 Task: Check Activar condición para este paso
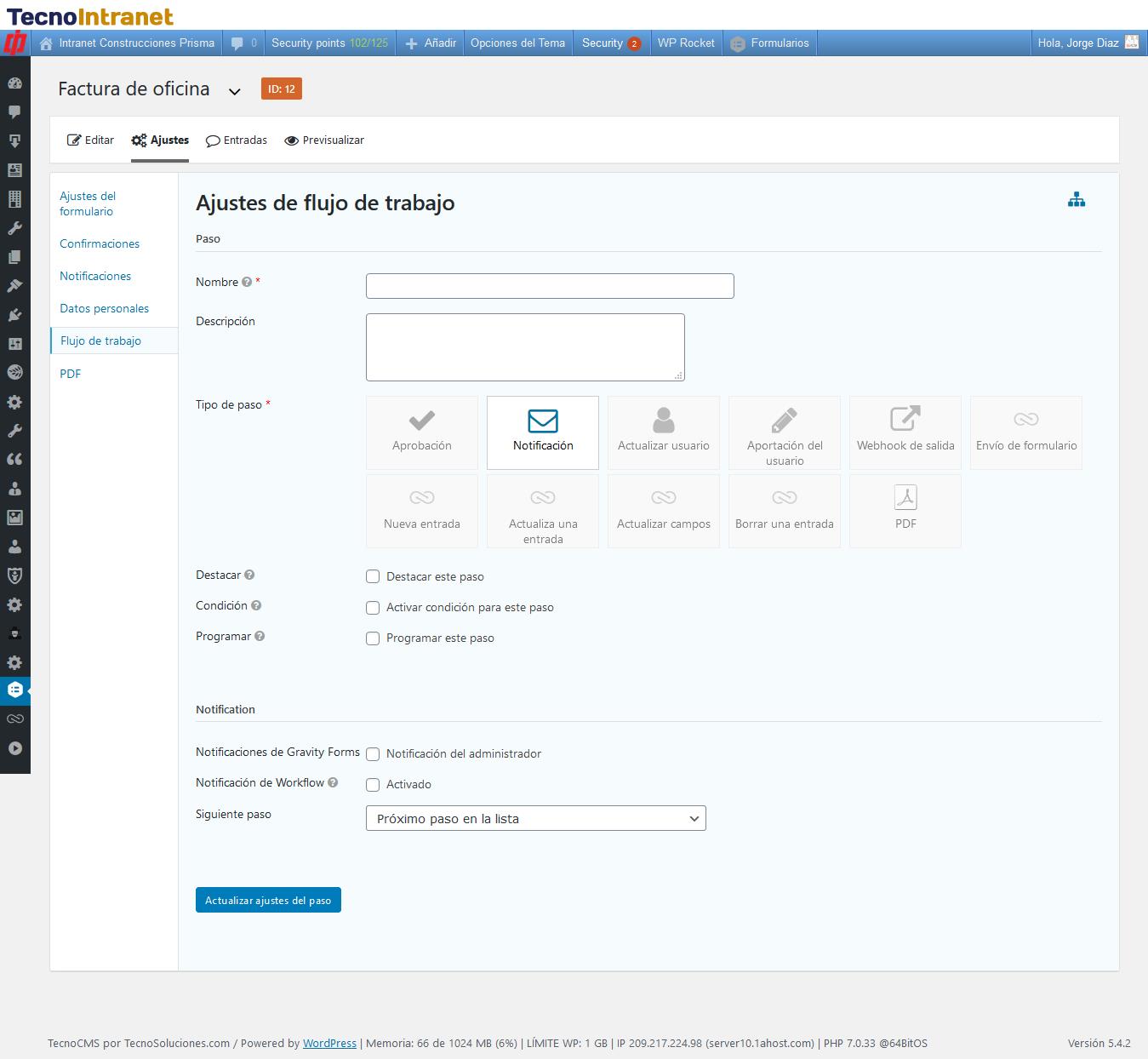click(373, 608)
